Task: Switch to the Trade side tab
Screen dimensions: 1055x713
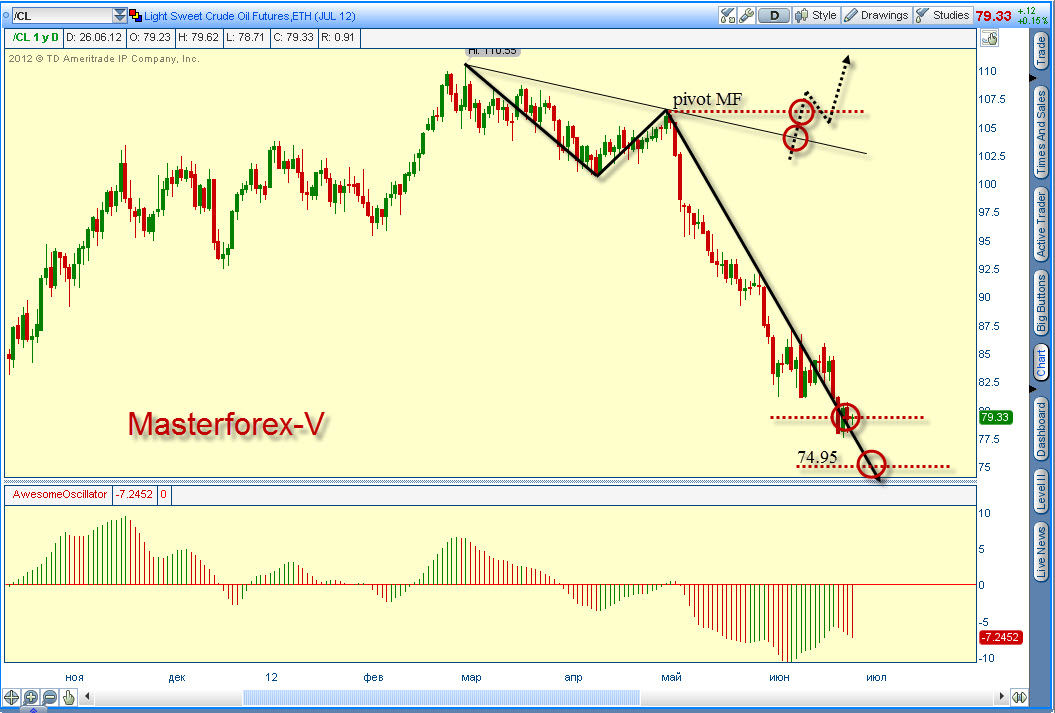Action: [x=1041, y=50]
